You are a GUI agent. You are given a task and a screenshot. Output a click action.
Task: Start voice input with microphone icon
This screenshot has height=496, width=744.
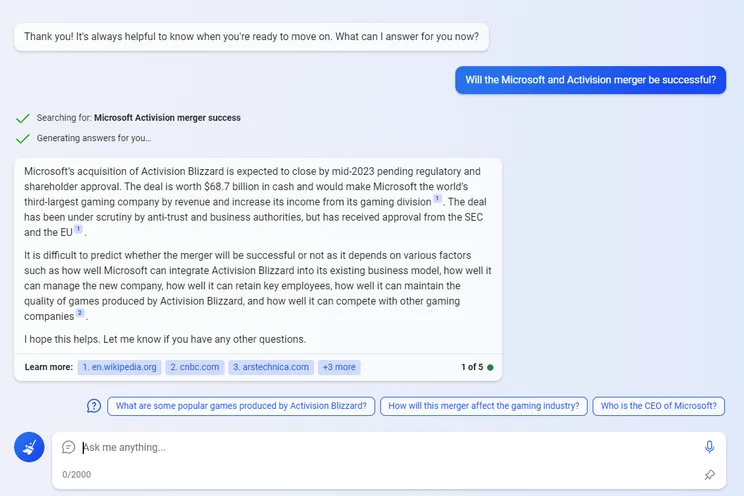709,447
